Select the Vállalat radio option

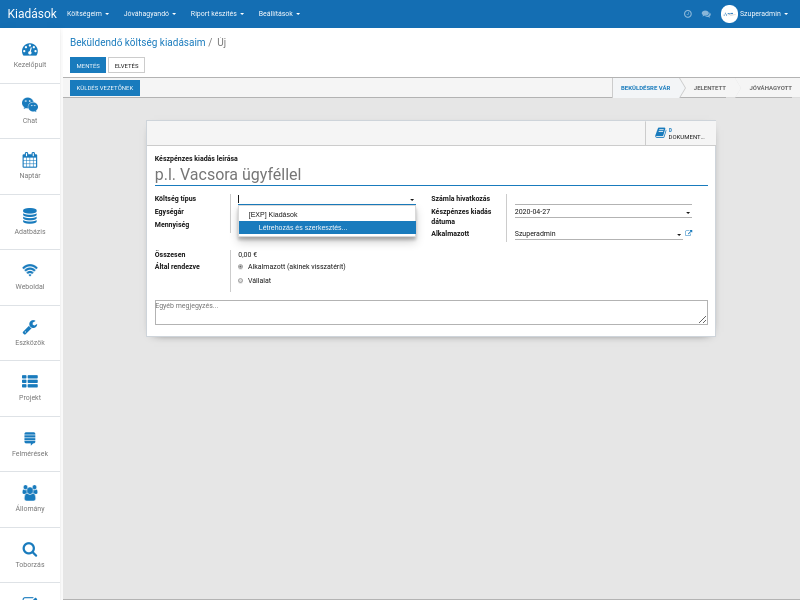tap(241, 281)
